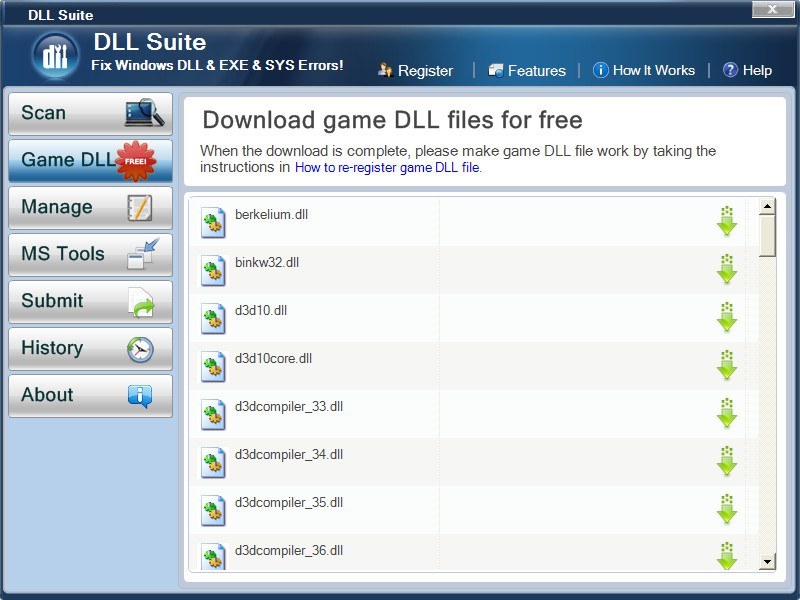This screenshot has width=800, height=600.
Task: Select the binkw32.dll file name
Action: point(267,262)
